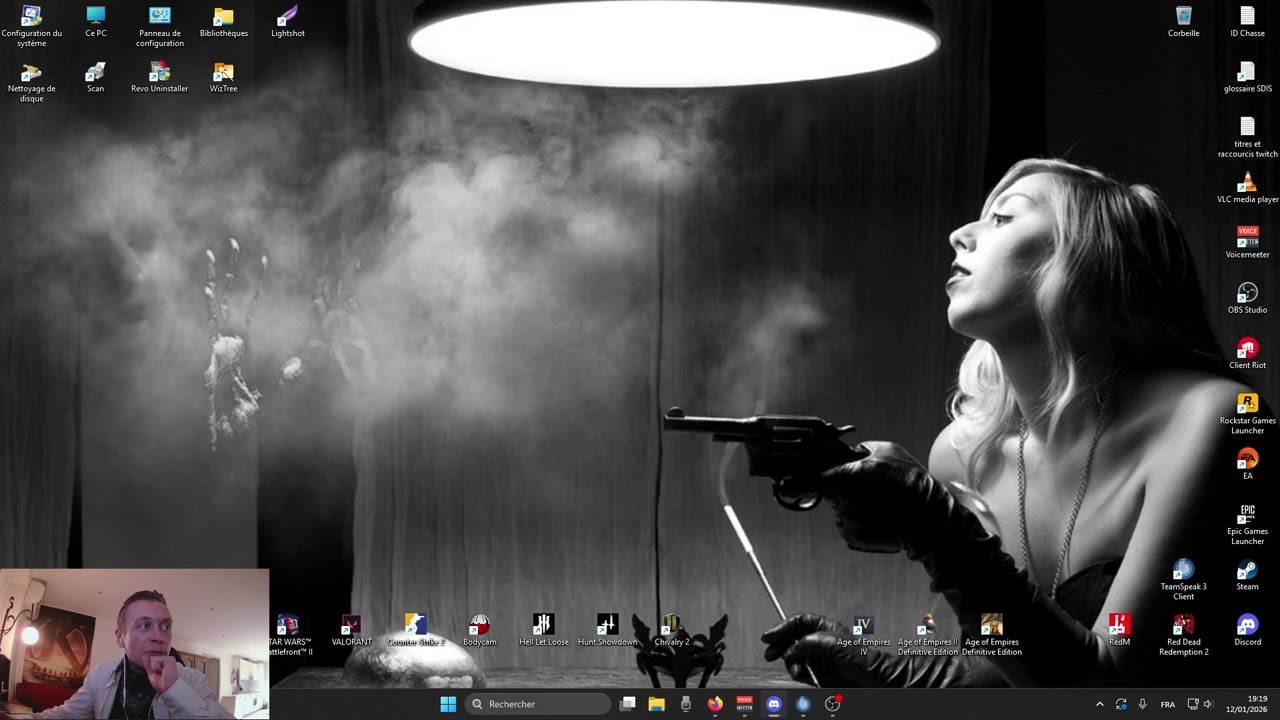Screen dimensions: 1280x720
Task: Select the TeamSpeak 3 Client icon
Action: (x=1183, y=580)
